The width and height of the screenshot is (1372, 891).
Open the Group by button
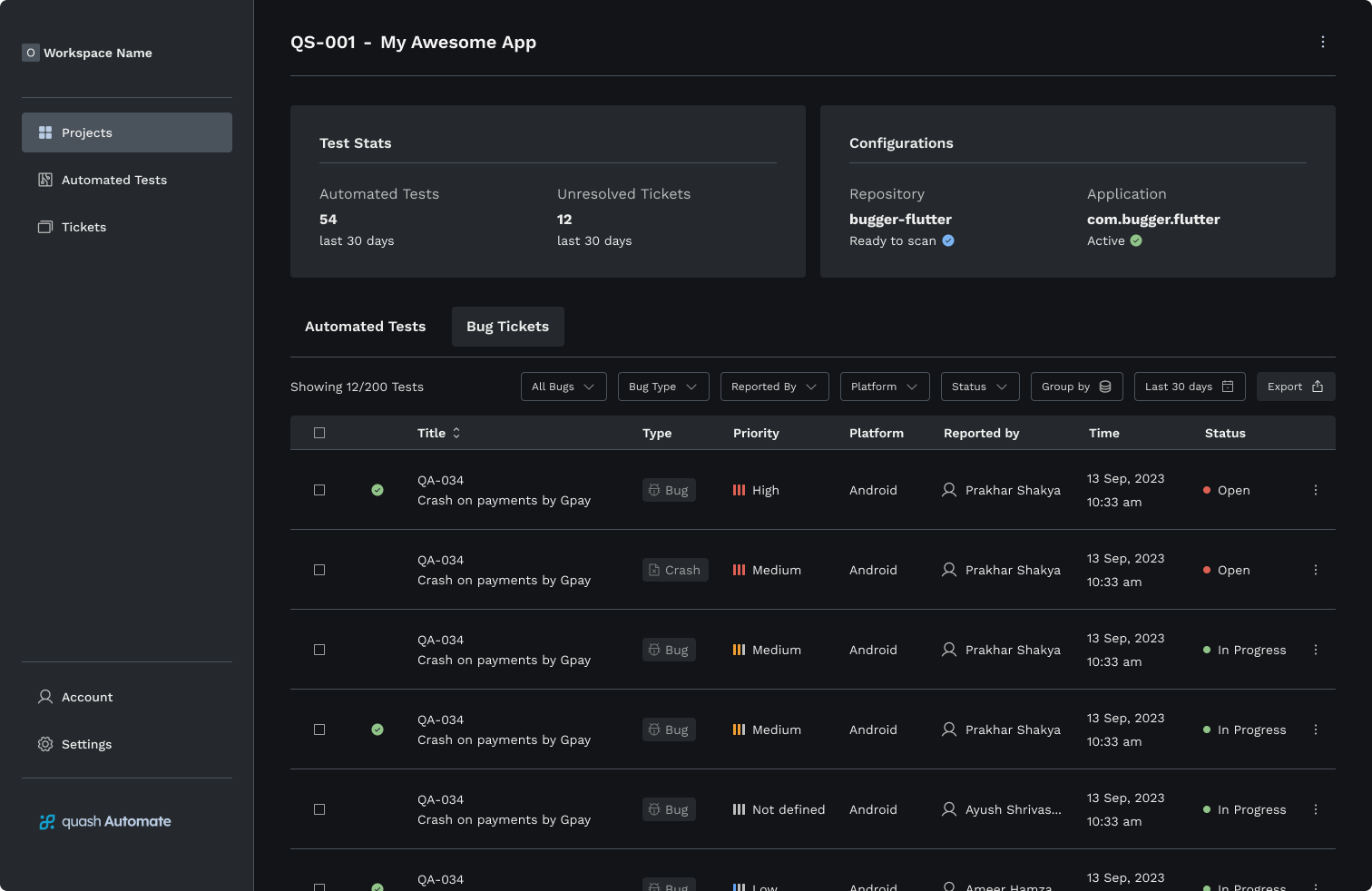coord(1076,387)
